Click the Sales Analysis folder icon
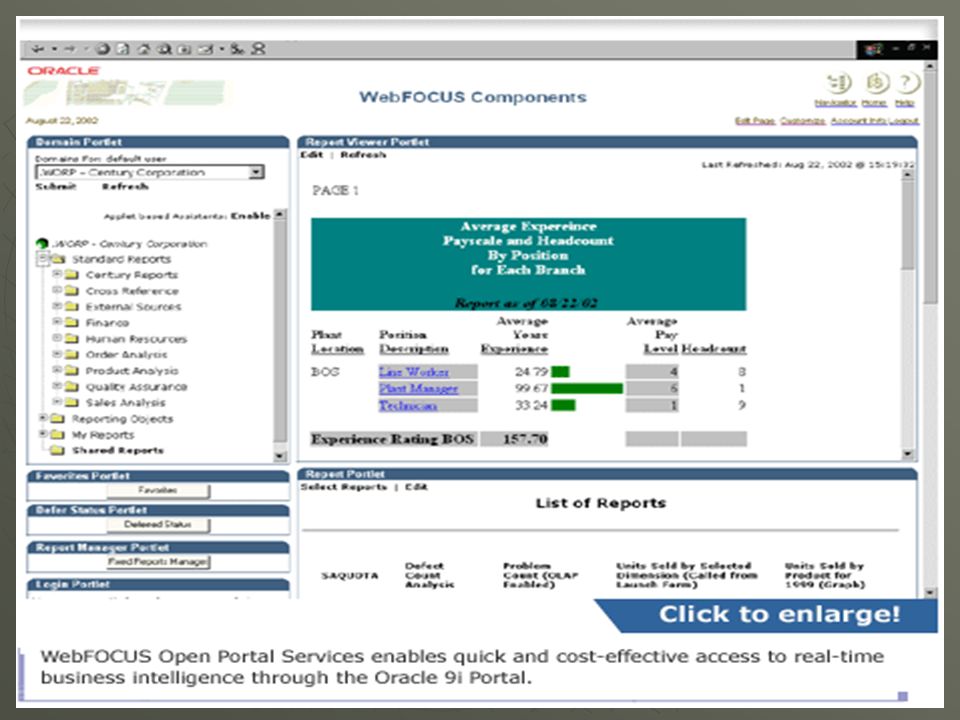Screen dimensions: 960x720 pyautogui.click(x=72, y=402)
